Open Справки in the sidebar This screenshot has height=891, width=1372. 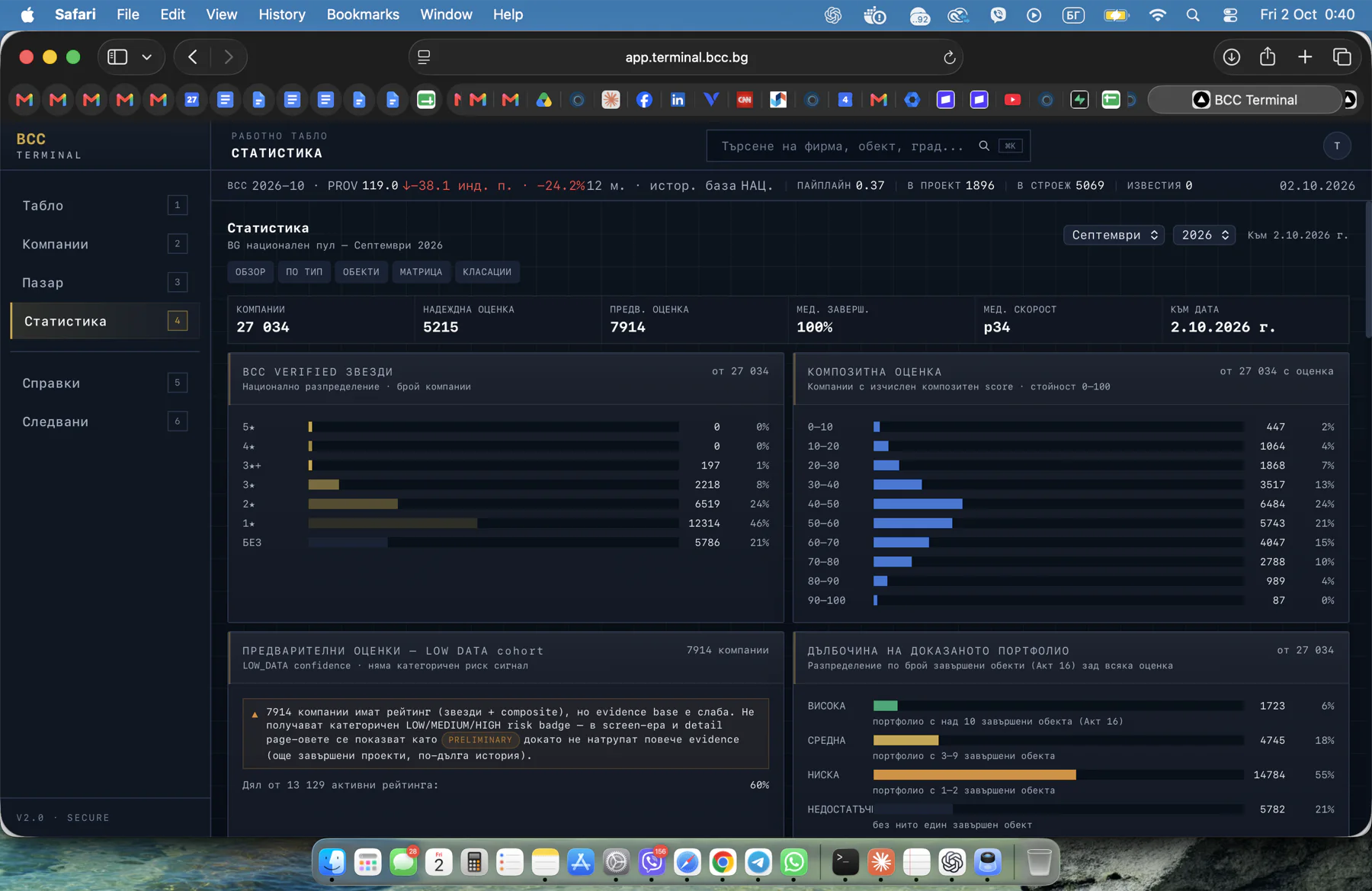coord(104,383)
